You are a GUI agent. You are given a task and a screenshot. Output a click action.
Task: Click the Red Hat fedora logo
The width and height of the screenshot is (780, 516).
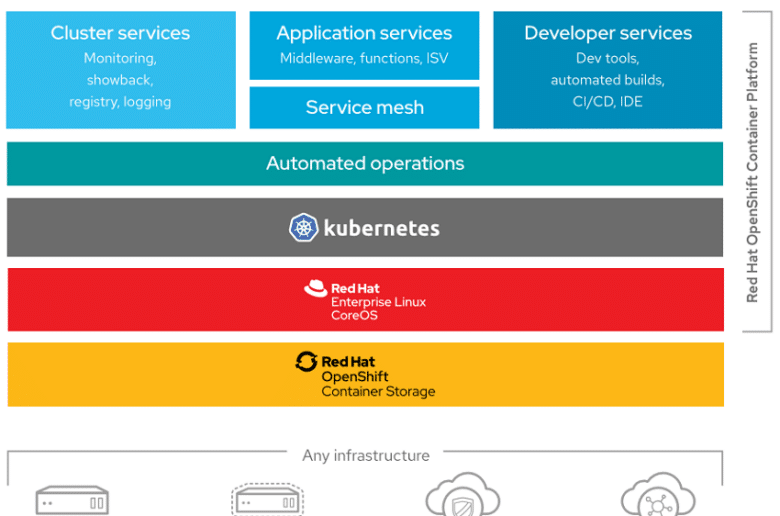pos(315,288)
